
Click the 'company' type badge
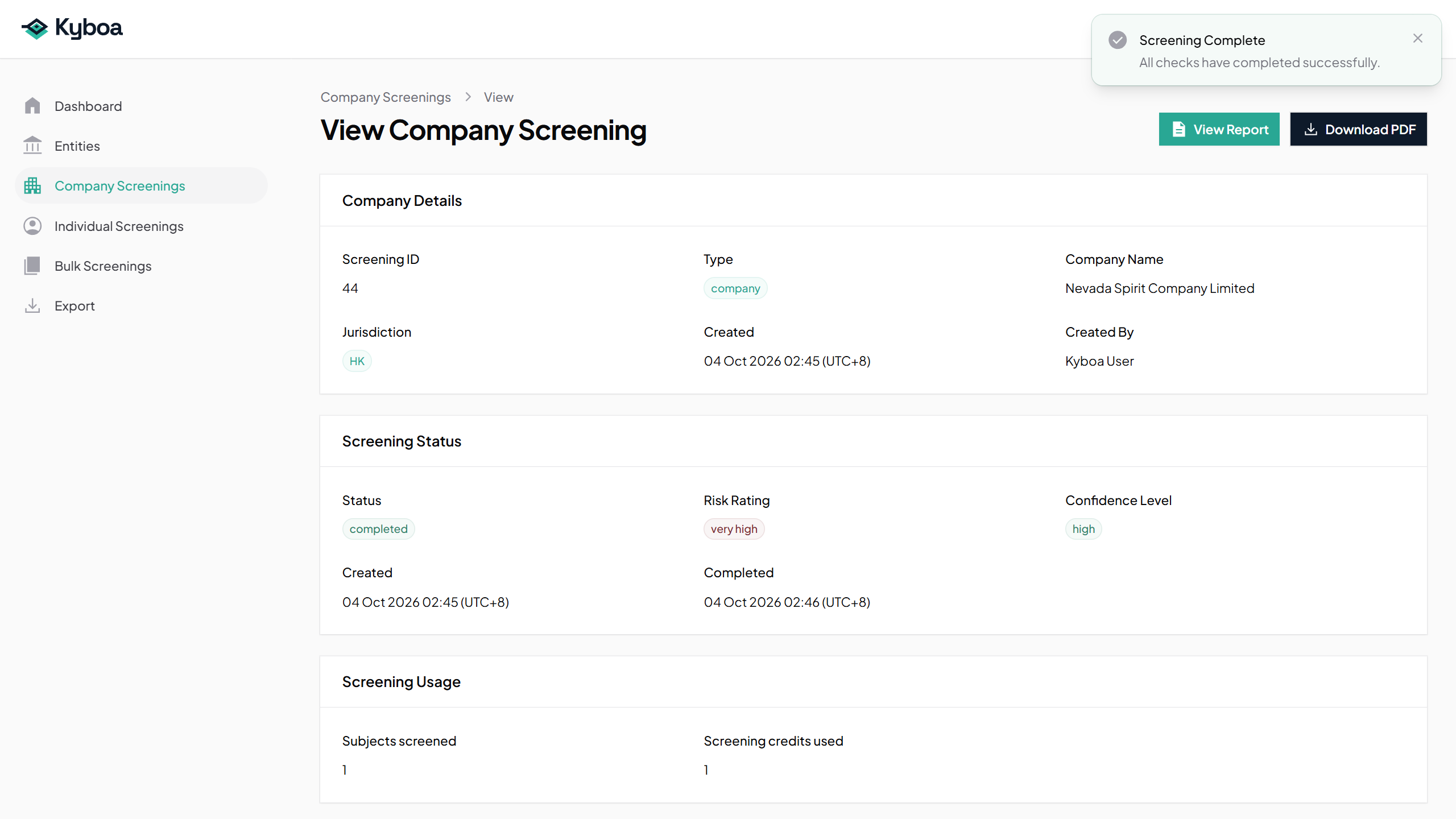[735, 288]
